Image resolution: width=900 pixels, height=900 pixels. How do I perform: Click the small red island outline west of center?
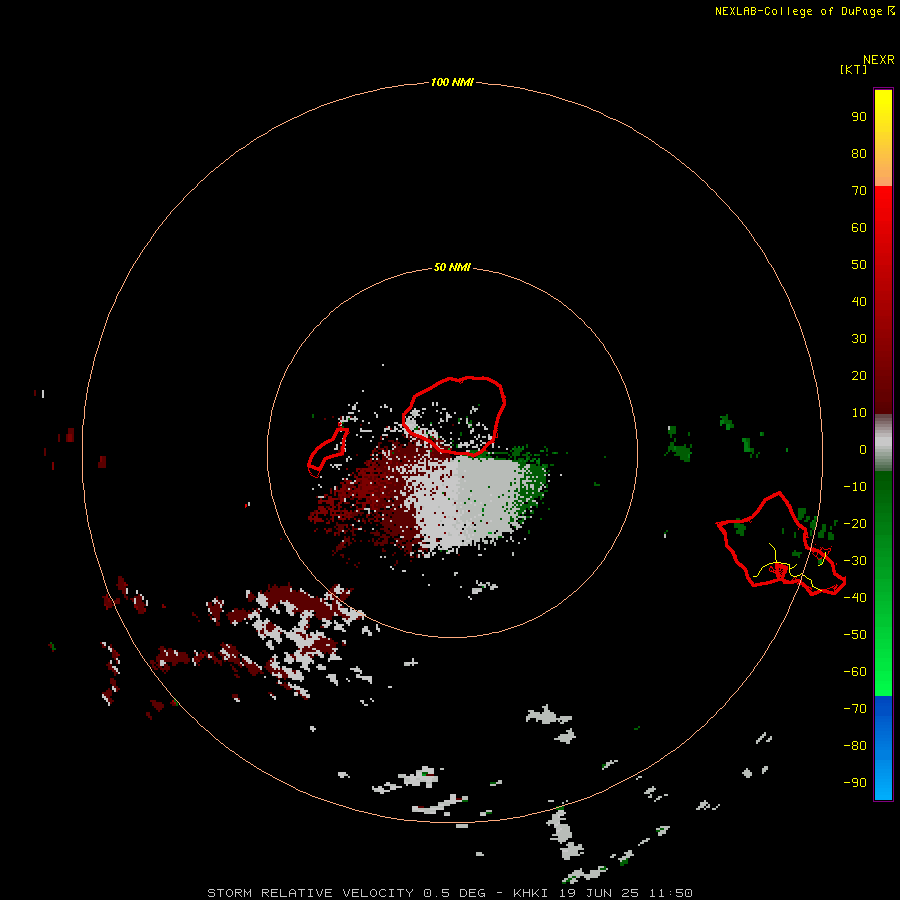[x=327, y=452]
